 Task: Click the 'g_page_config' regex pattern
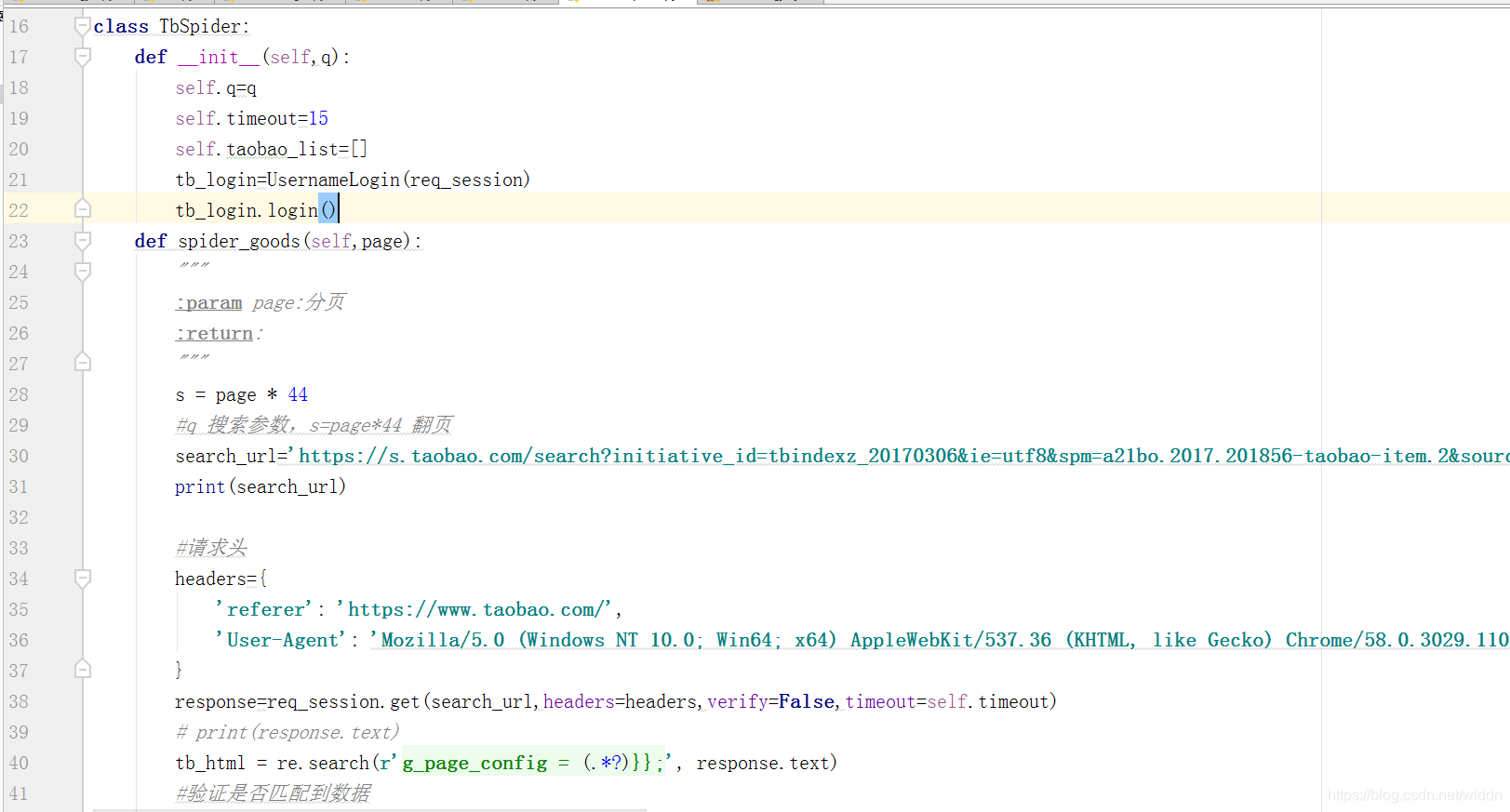tap(533, 763)
